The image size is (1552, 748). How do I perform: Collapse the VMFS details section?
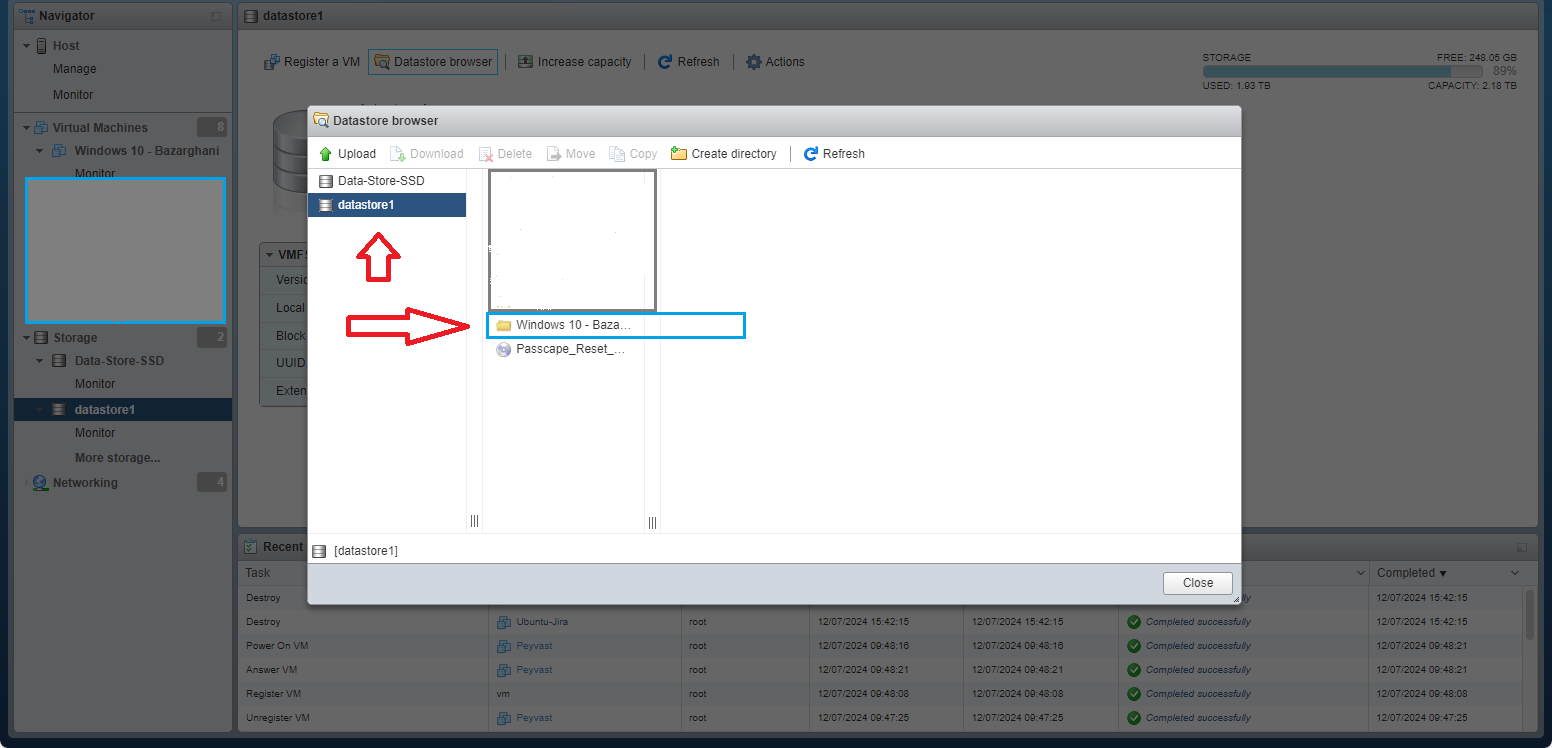coord(269,255)
